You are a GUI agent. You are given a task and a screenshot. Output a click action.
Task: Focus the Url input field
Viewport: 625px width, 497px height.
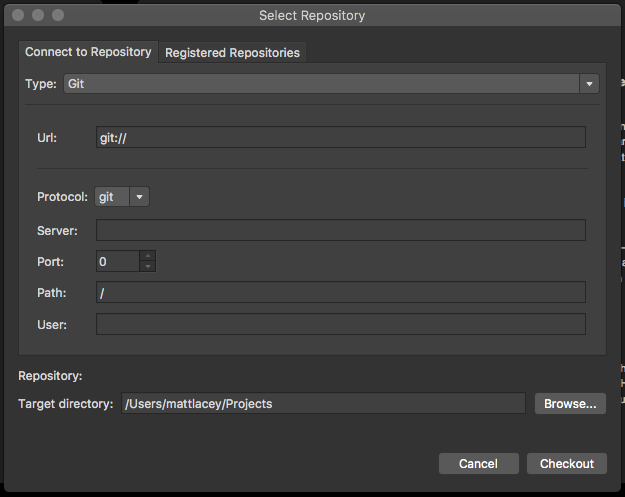(x=341, y=138)
